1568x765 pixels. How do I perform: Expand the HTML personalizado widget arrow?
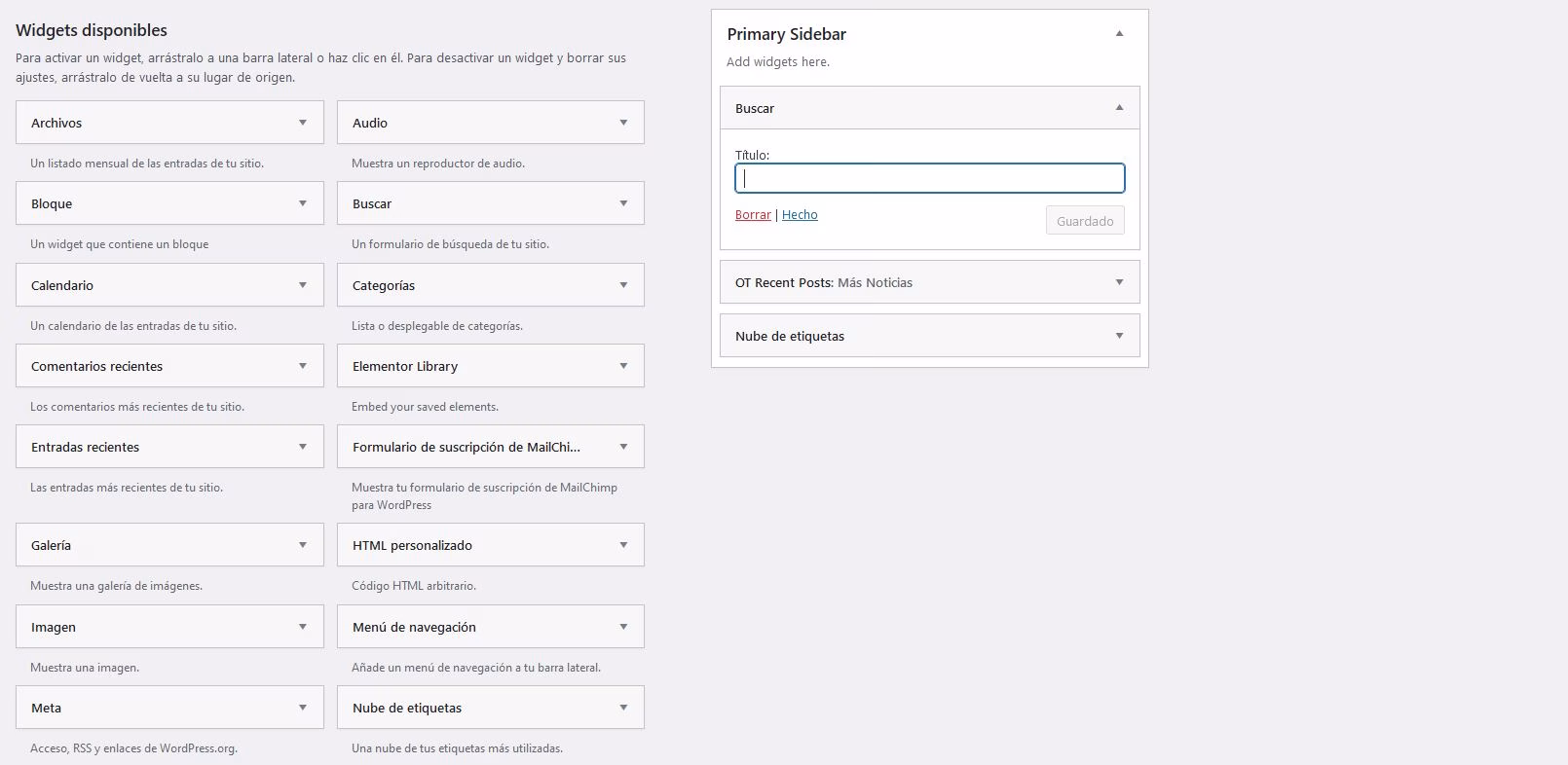point(623,545)
